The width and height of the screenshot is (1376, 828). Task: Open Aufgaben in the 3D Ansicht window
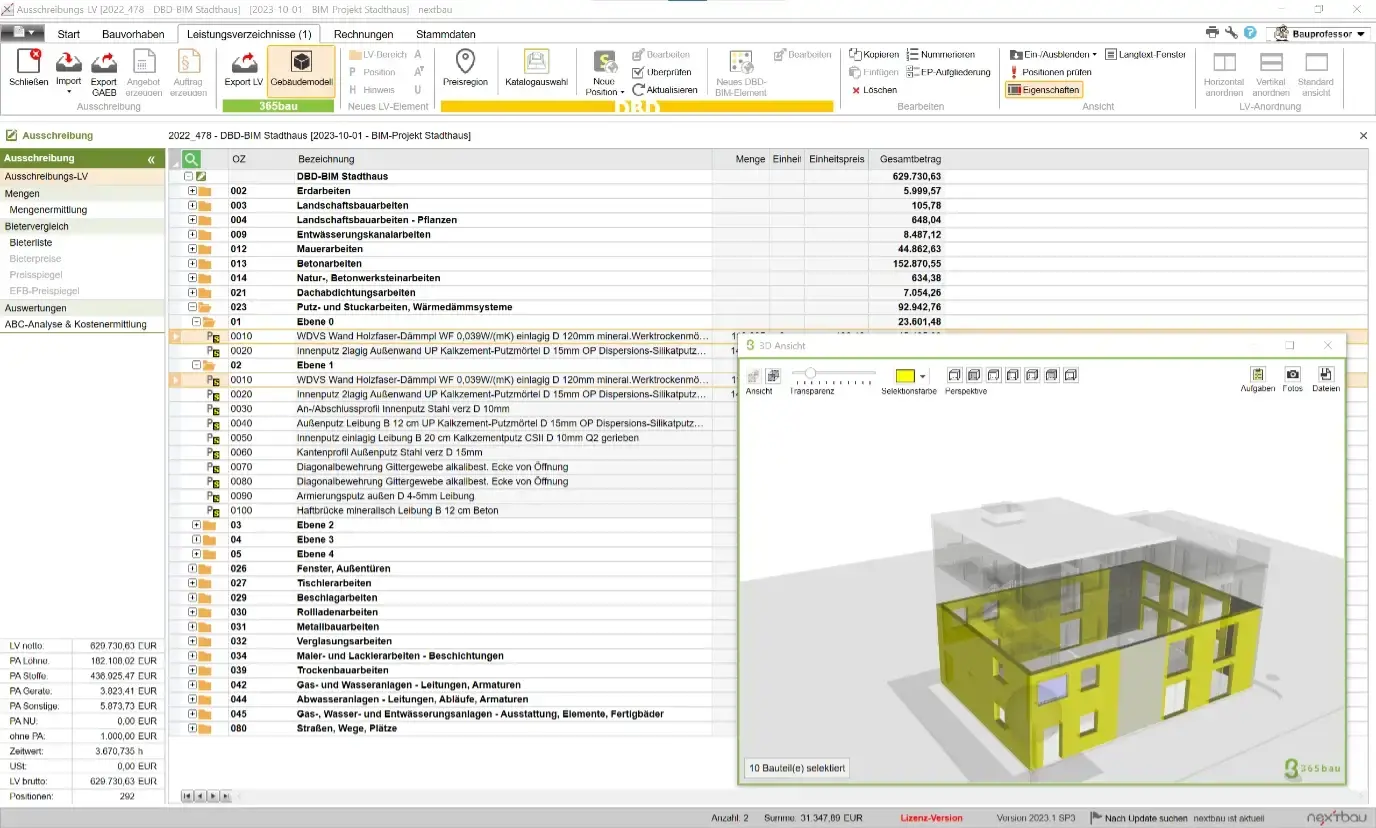(1257, 375)
